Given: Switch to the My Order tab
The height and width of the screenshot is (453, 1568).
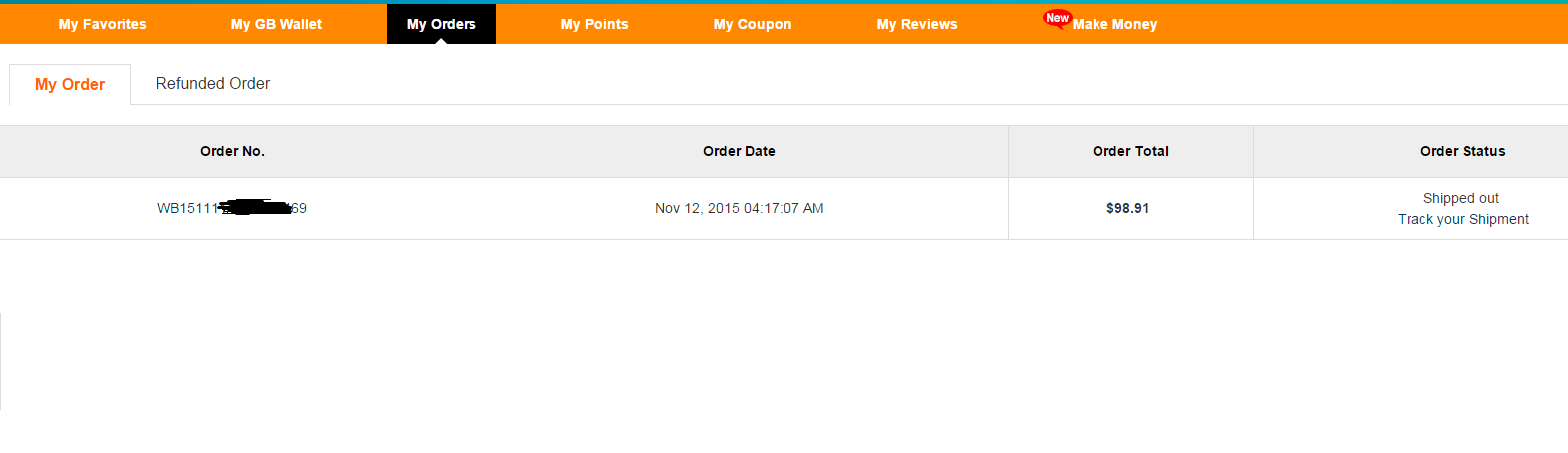Looking at the screenshot, I should pyautogui.click(x=70, y=84).
